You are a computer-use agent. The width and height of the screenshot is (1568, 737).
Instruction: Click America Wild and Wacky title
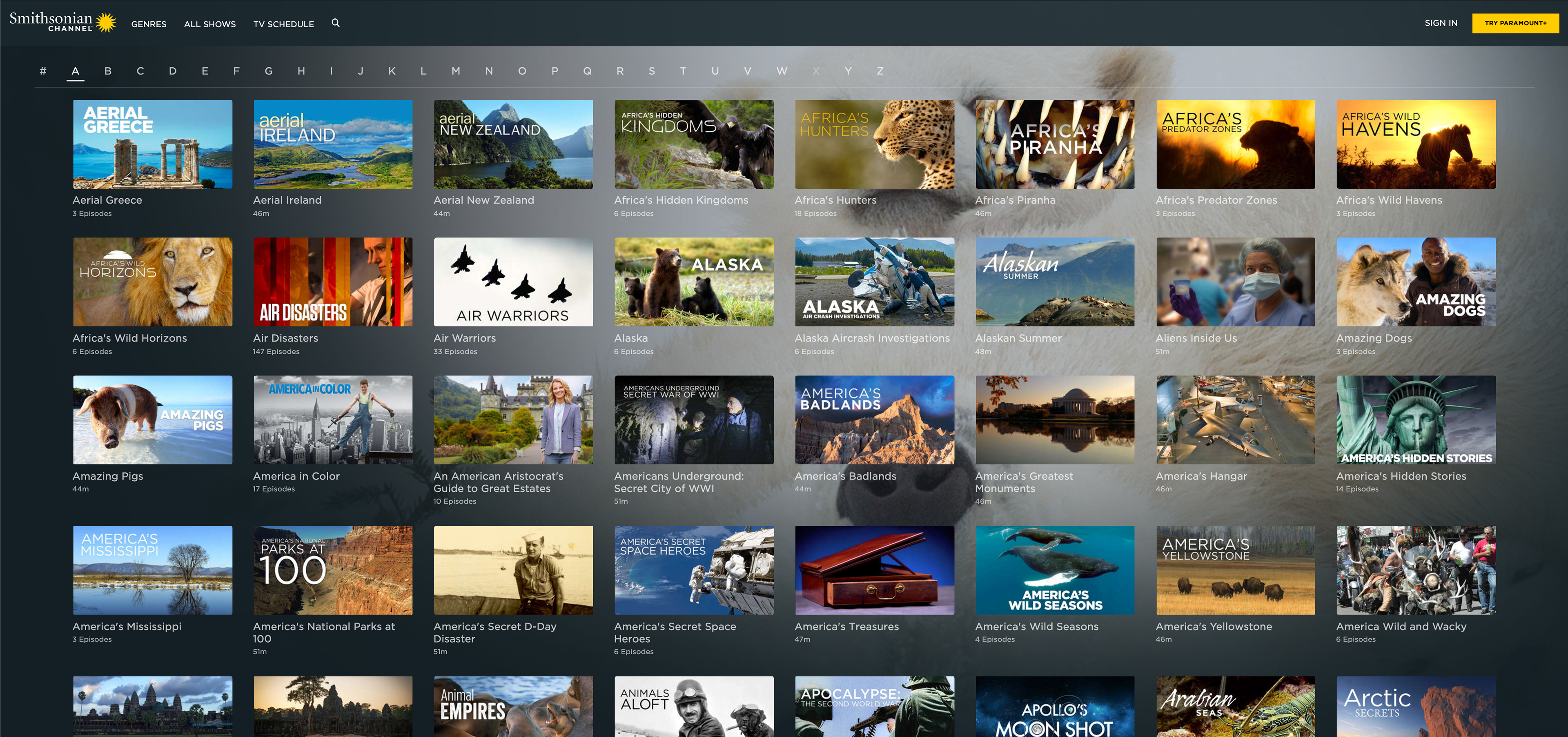coord(1401,626)
